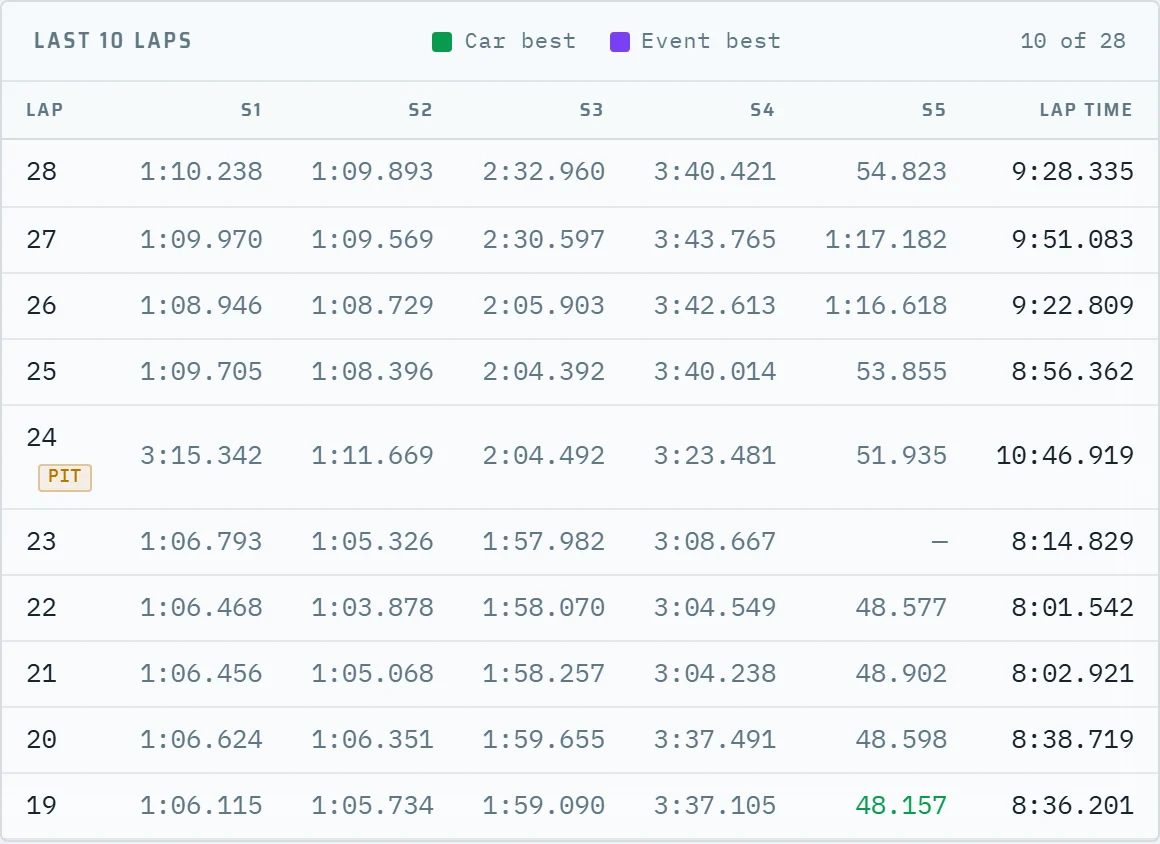Click the LAP column header

pyautogui.click(x=44, y=110)
